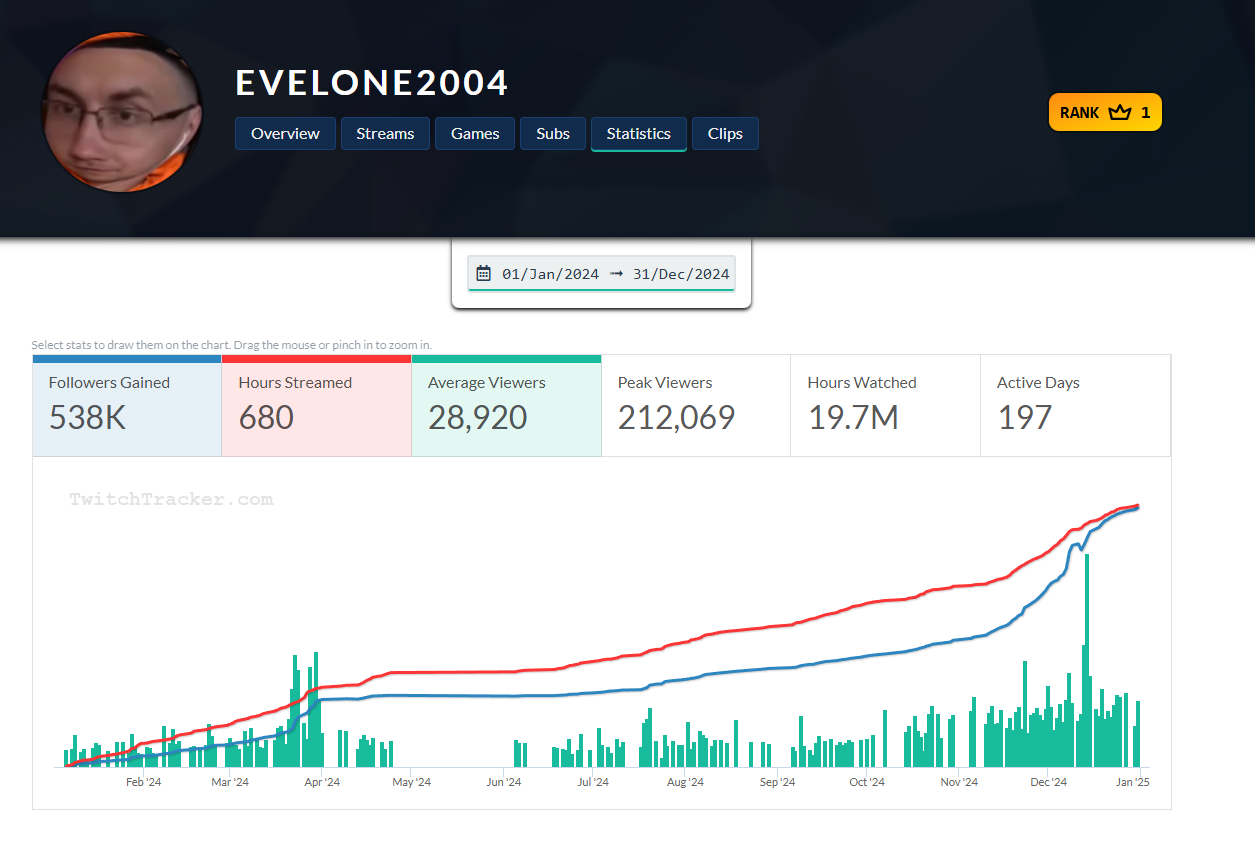Click the 19.7M hours watched value
The width and height of the screenshot is (1255, 842).
[x=854, y=417]
